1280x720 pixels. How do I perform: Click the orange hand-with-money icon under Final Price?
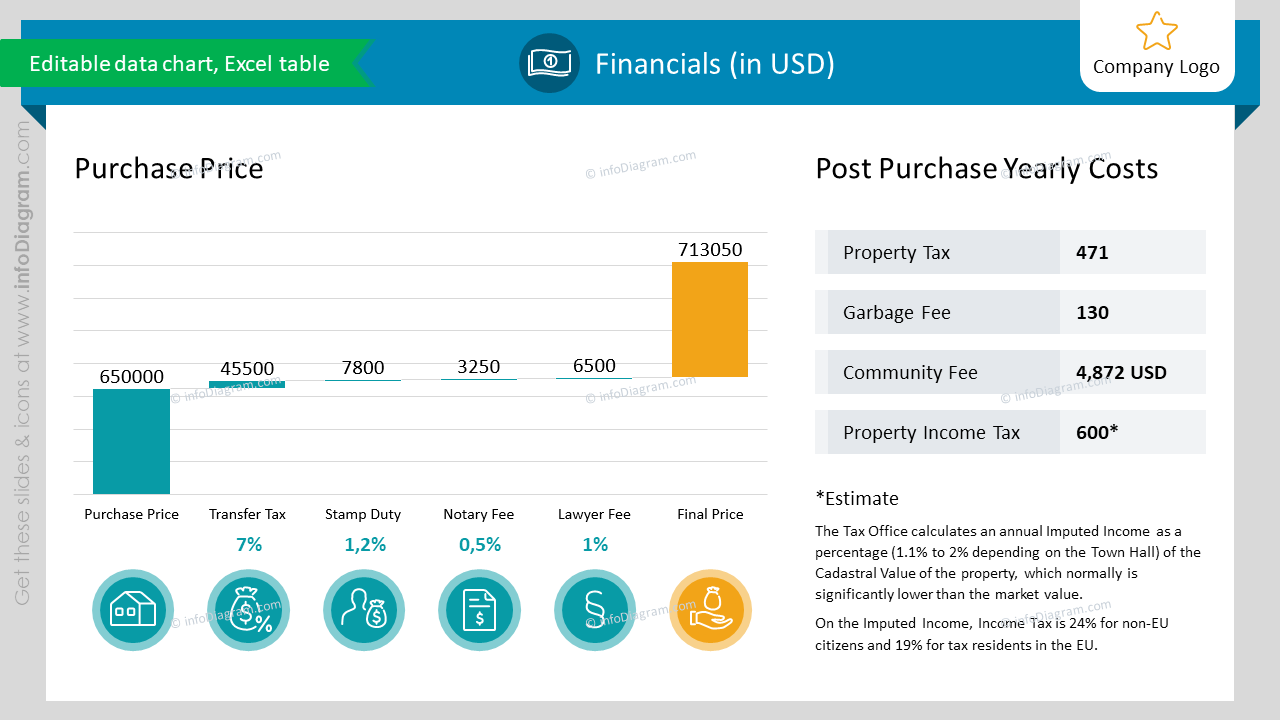pos(710,610)
